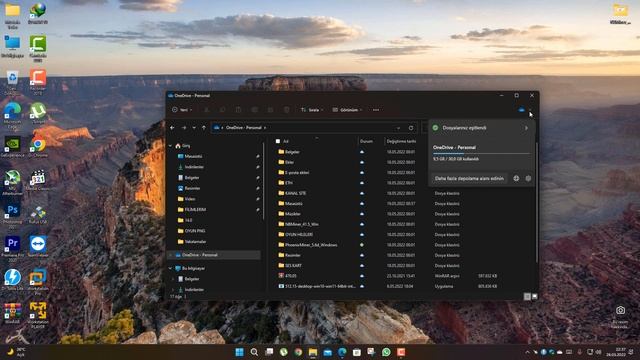Viewport: 640px width, 360px height.
Task: Open the Sırala sort dropdown
Action: point(312,110)
